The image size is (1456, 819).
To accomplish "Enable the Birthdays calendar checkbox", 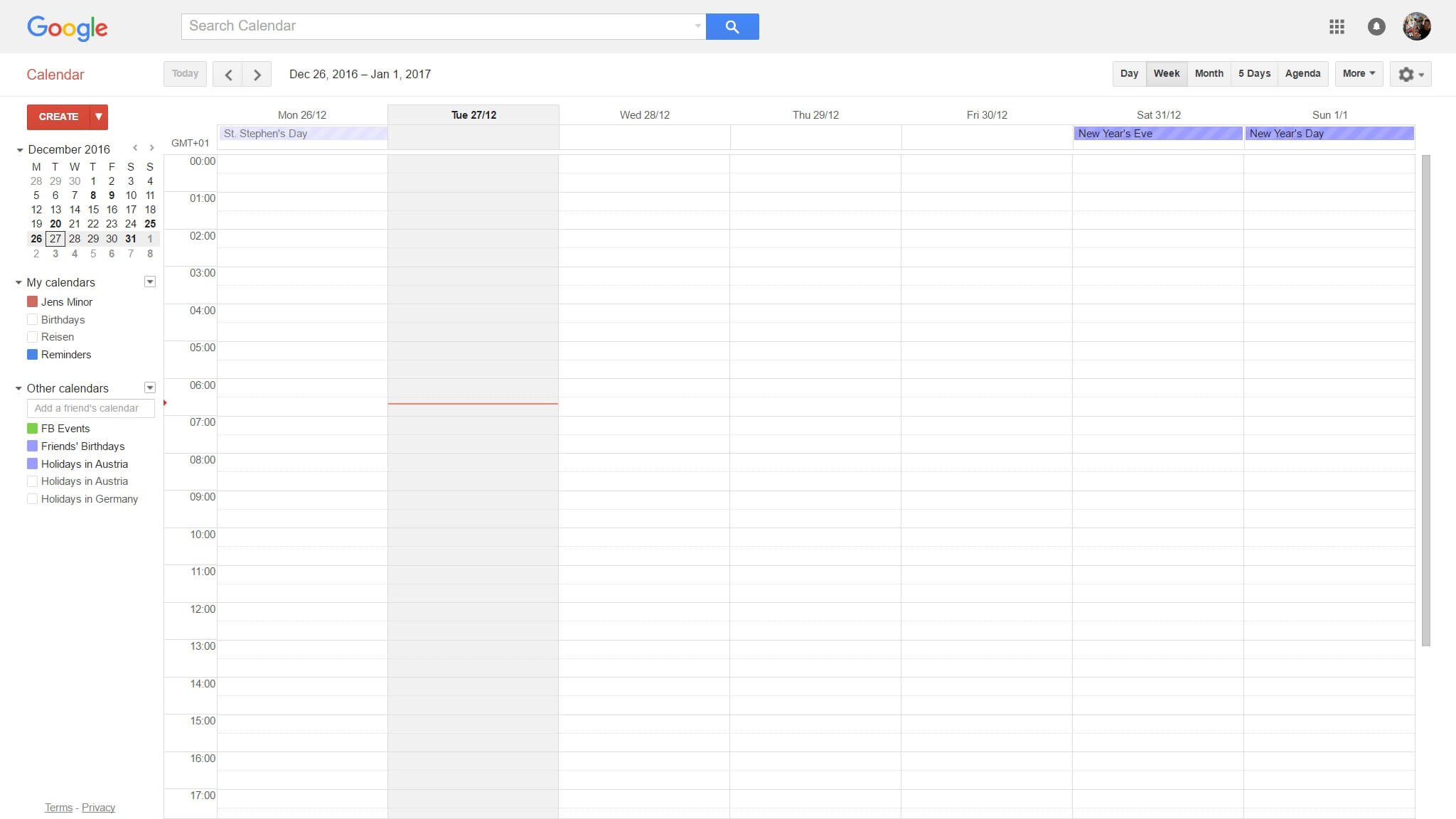I will [32, 320].
